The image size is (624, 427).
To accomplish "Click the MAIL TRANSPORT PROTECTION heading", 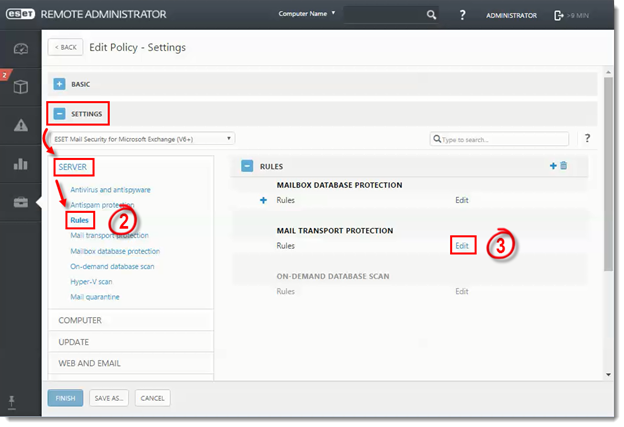I will point(335,231).
